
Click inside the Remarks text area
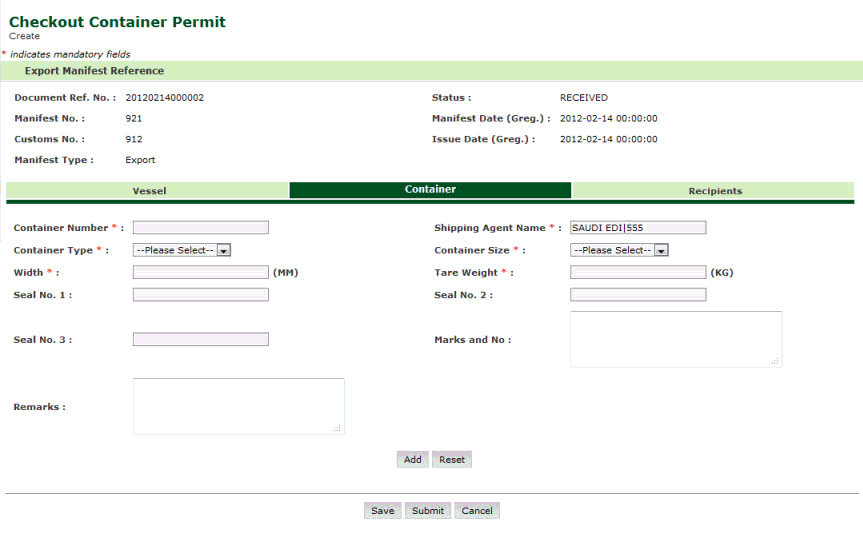click(238, 406)
